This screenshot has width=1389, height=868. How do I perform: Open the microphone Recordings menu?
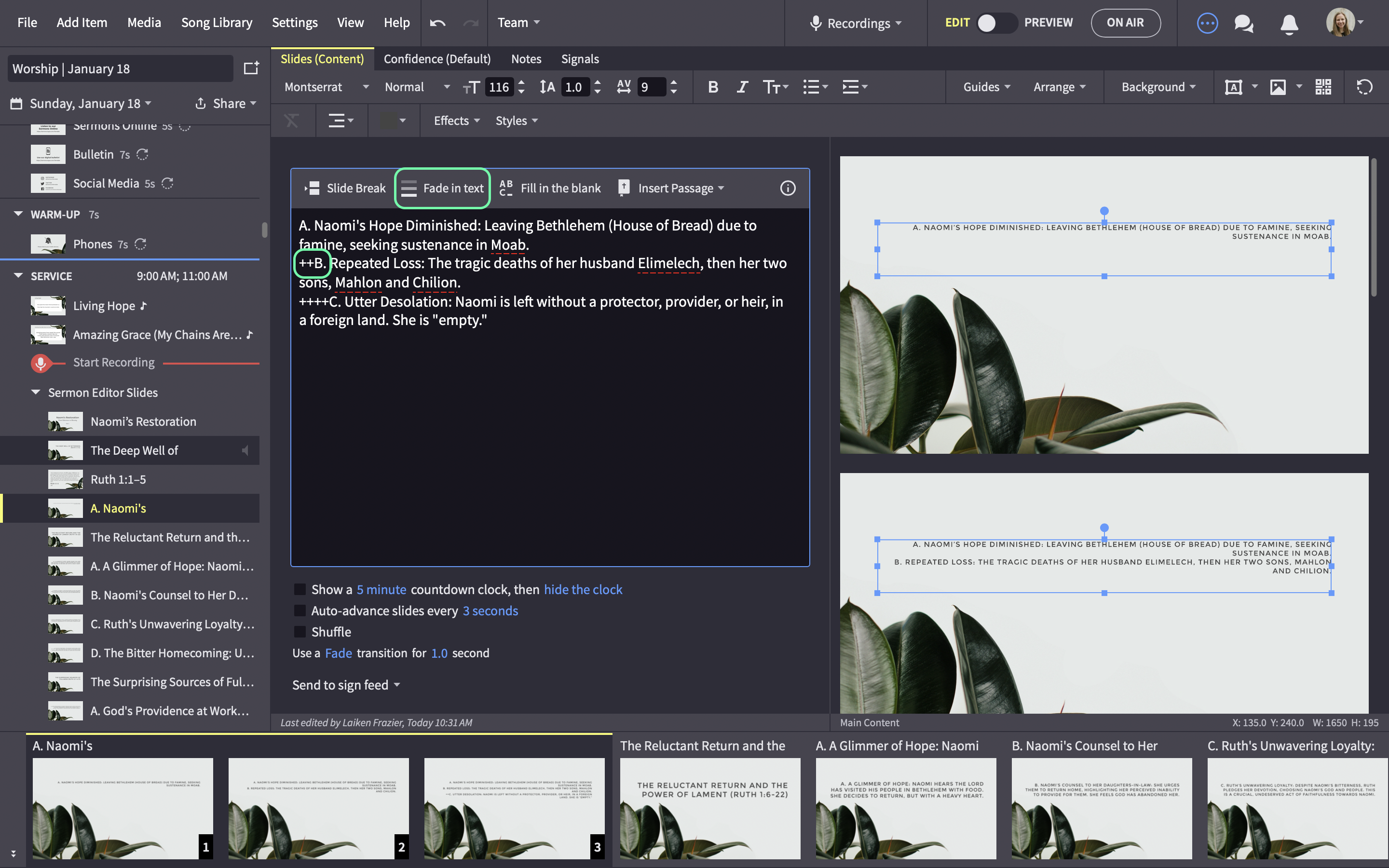click(855, 23)
